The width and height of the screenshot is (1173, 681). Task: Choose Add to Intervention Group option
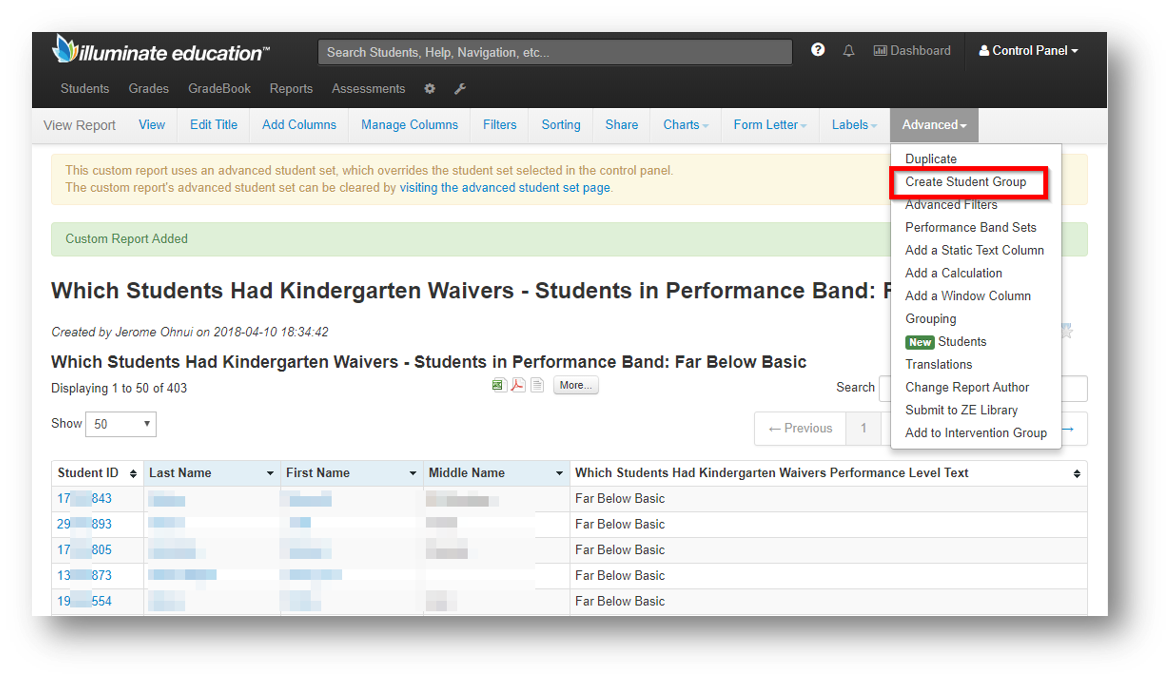(x=975, y=433)
